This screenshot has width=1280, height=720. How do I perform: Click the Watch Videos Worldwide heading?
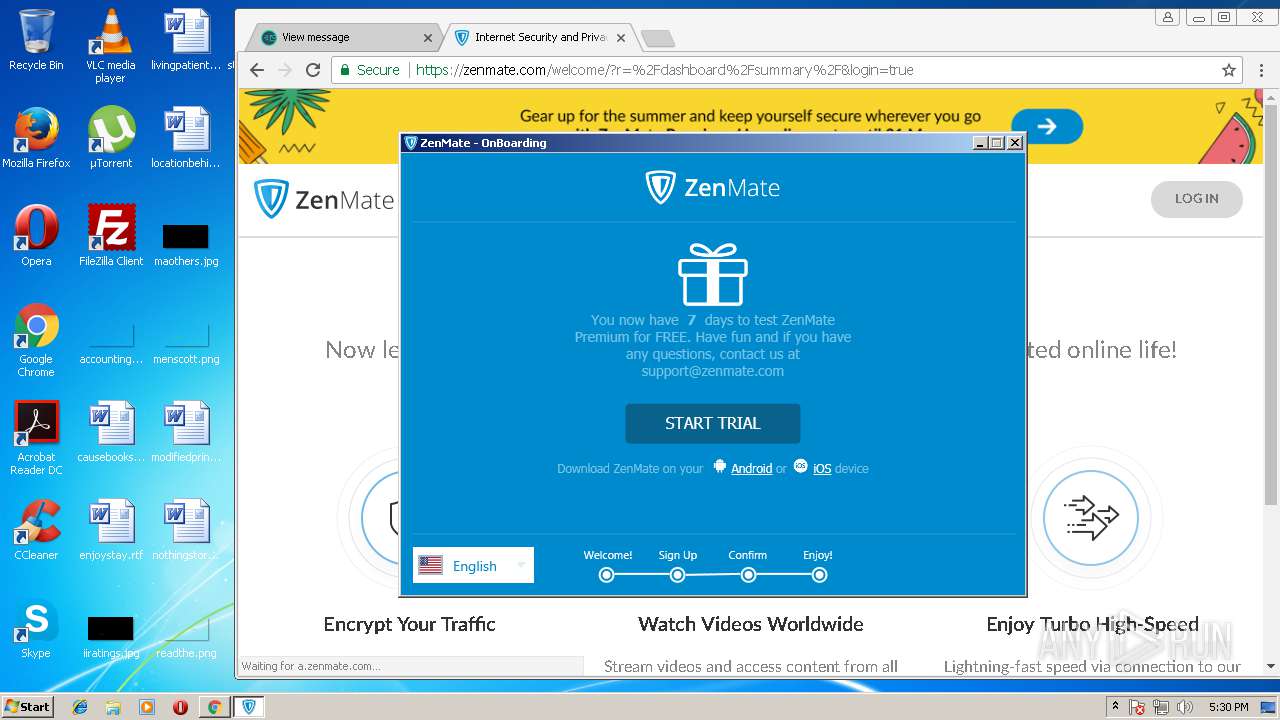pos(750,624)
